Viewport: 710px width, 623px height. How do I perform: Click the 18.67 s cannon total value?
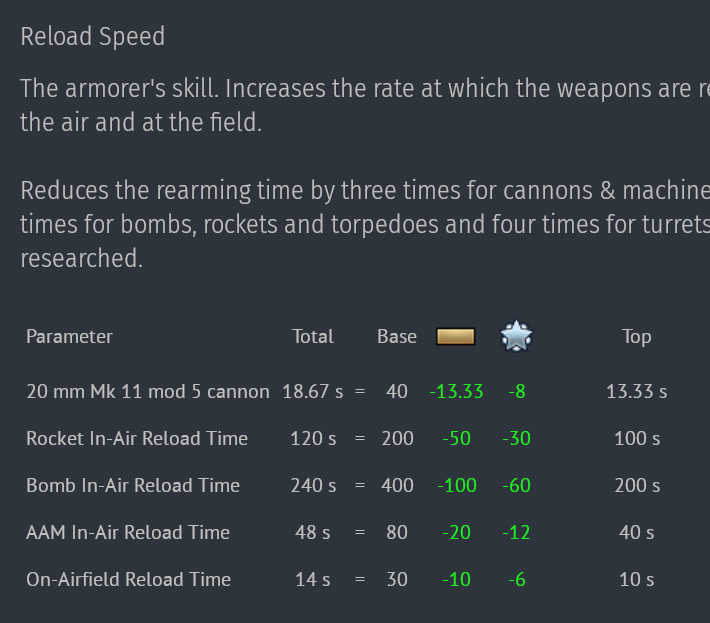tap(313, 391)
